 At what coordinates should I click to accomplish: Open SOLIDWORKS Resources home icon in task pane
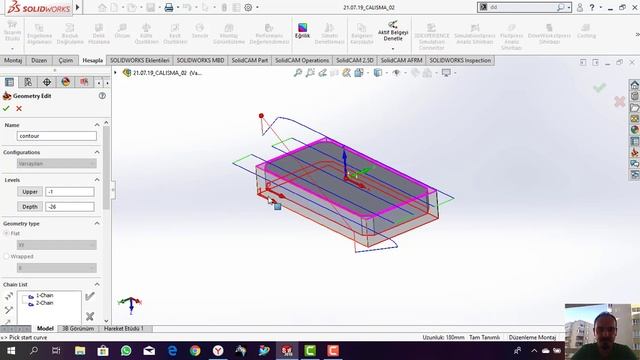click(x=634, y=85)
